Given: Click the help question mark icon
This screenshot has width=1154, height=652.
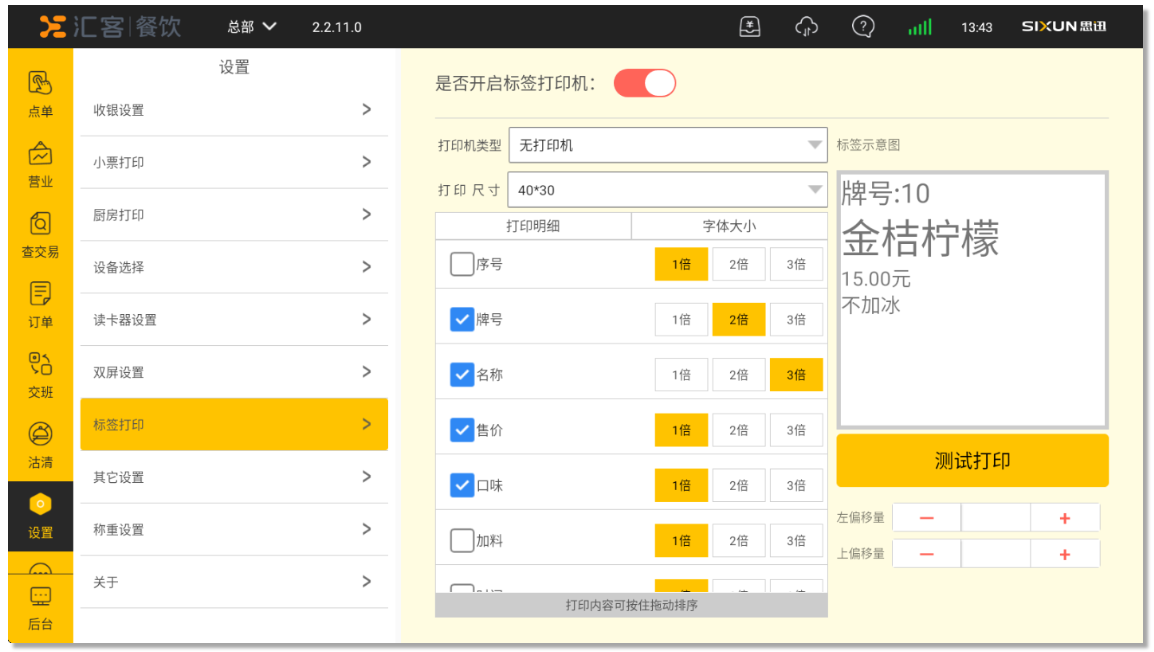Looking at the screenshot, I should click(x=863, y=27).
